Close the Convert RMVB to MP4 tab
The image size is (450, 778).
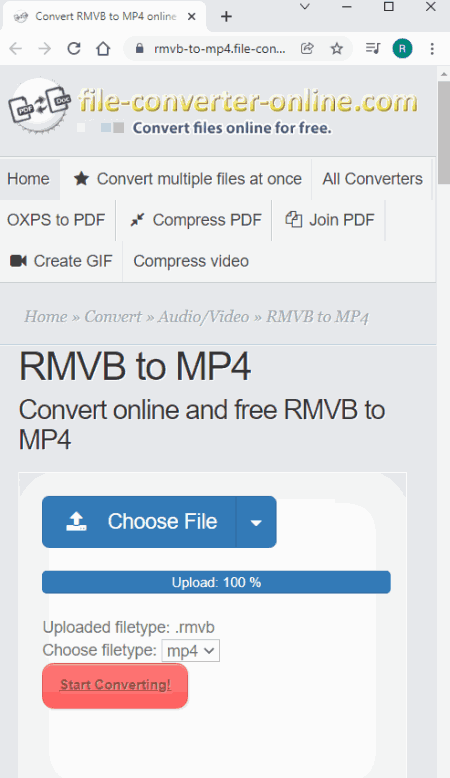(192, 16)
